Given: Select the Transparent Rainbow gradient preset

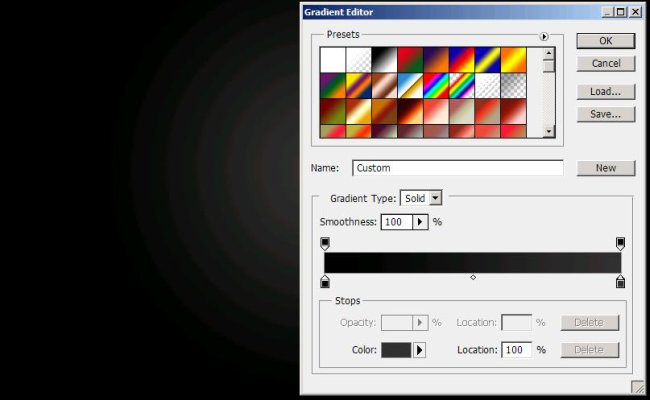Looking at the screenshot, I should tap(462, 86).
